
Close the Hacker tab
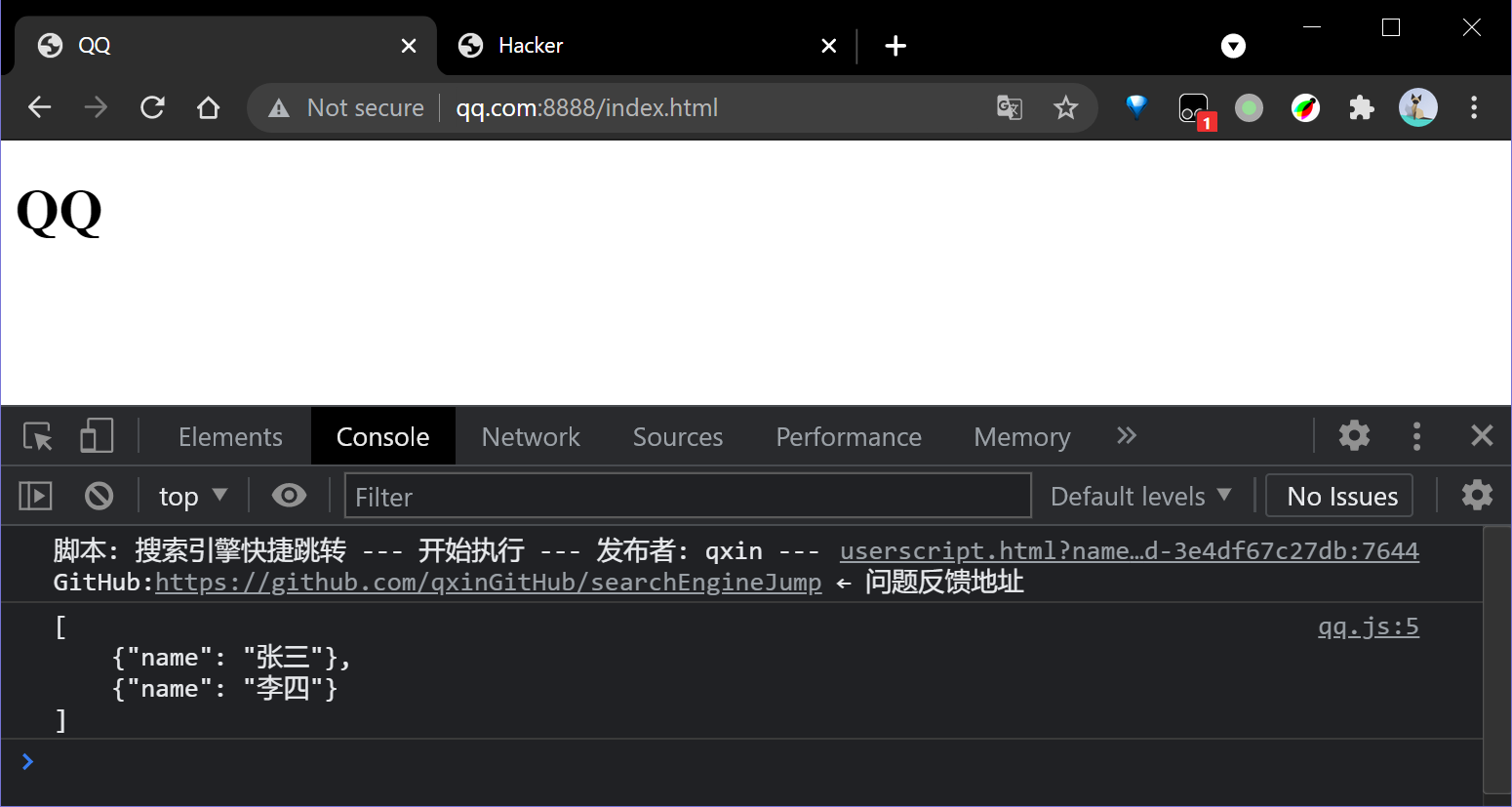click(x=828, y=46)
